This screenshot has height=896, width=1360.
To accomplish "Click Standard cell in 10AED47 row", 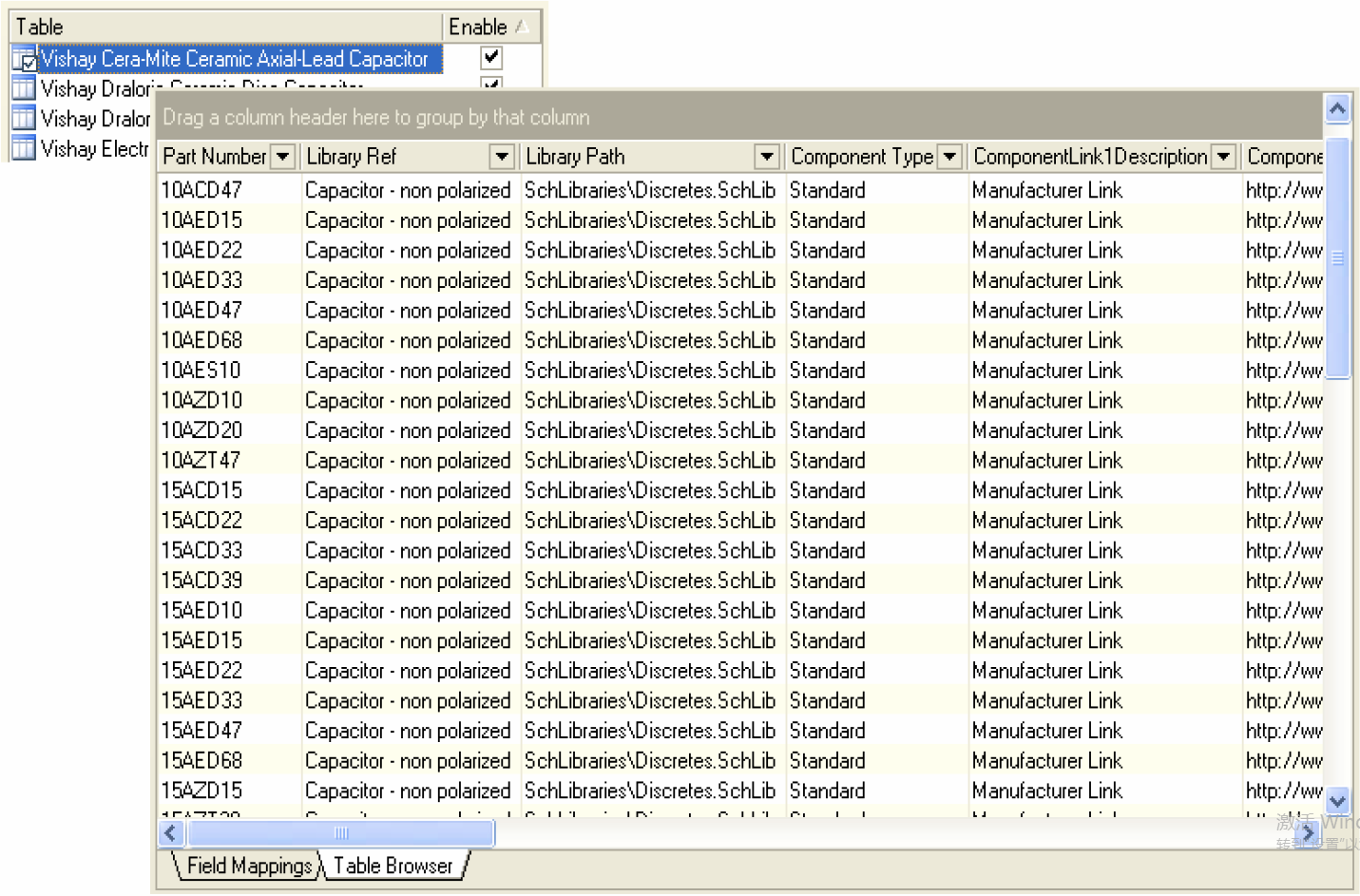I will pos(876,310).
